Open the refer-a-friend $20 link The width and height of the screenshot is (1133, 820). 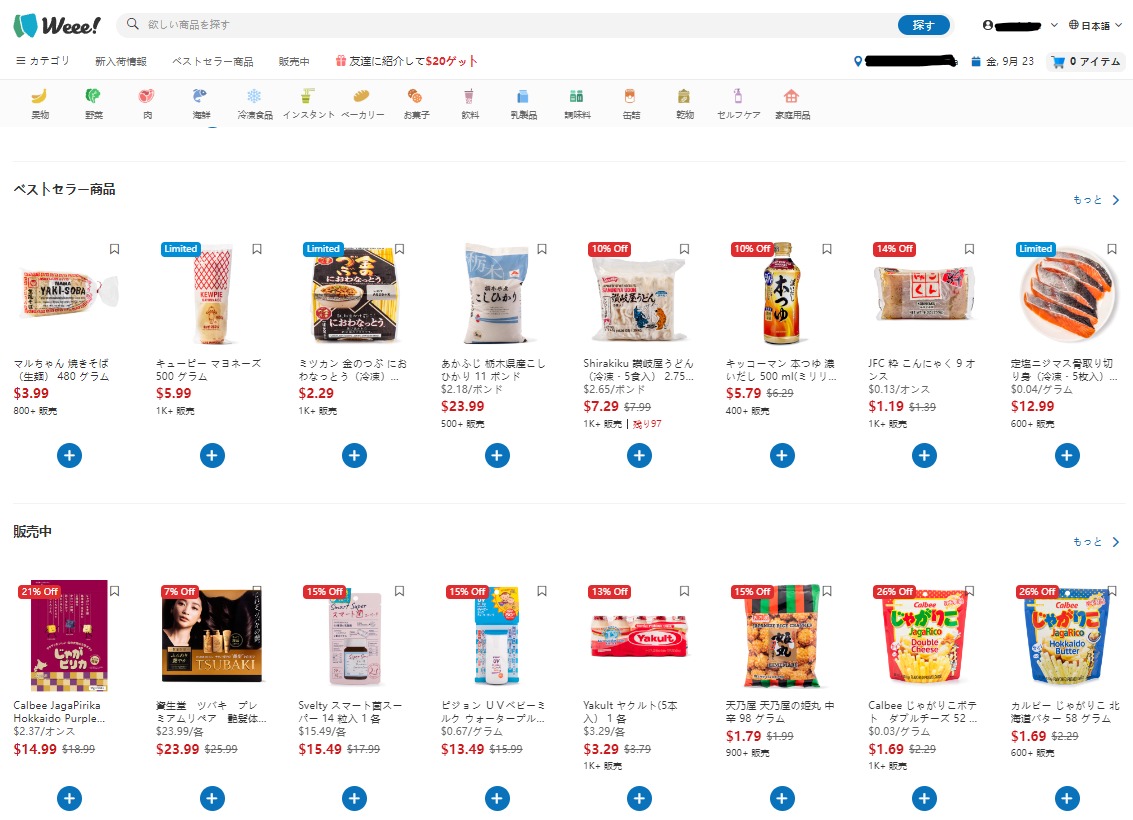coord(406,61)
